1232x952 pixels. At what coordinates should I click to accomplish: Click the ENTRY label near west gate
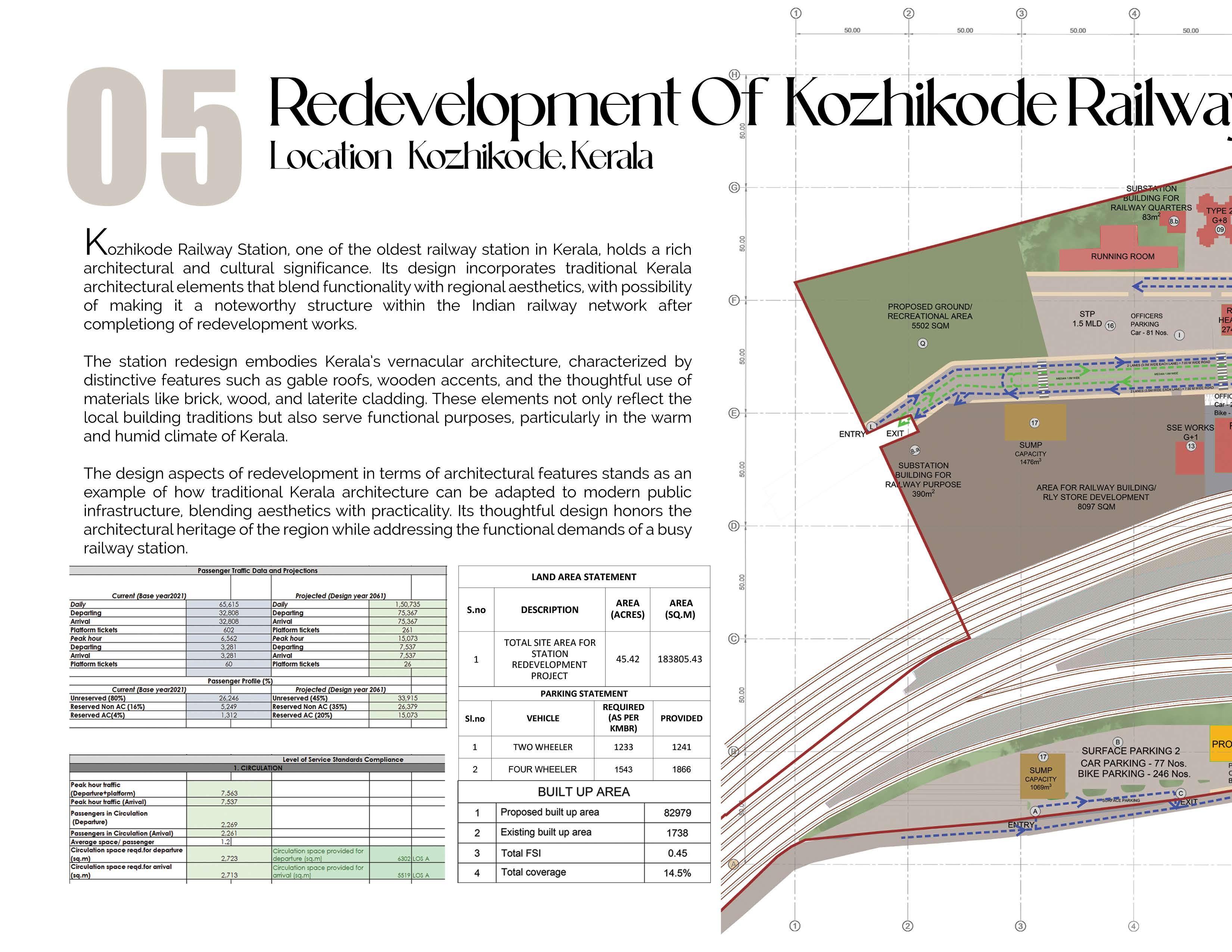[851, 434]
